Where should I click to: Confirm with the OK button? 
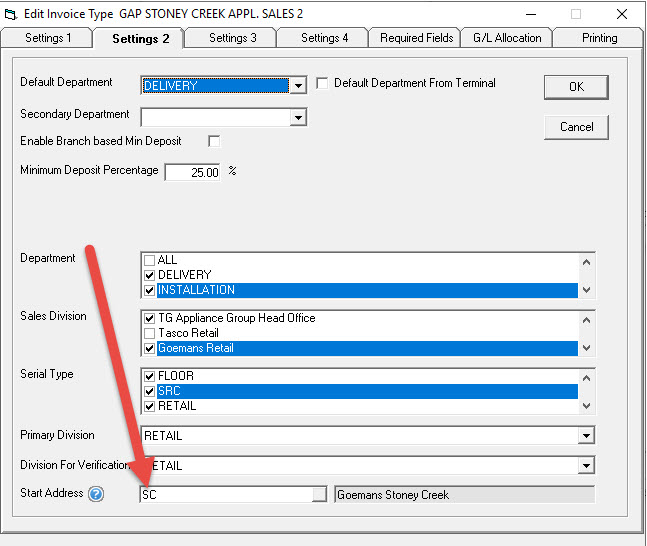coord(576,87)
